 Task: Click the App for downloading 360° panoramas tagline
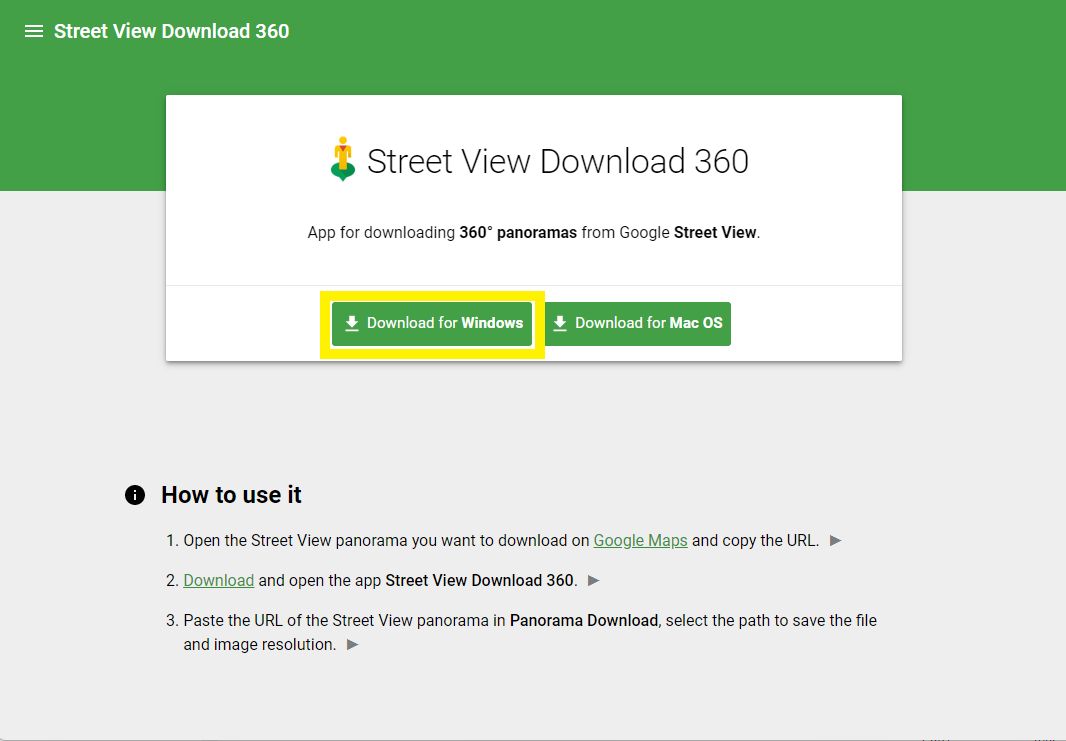pyautogui.click(x=533, y=232)
